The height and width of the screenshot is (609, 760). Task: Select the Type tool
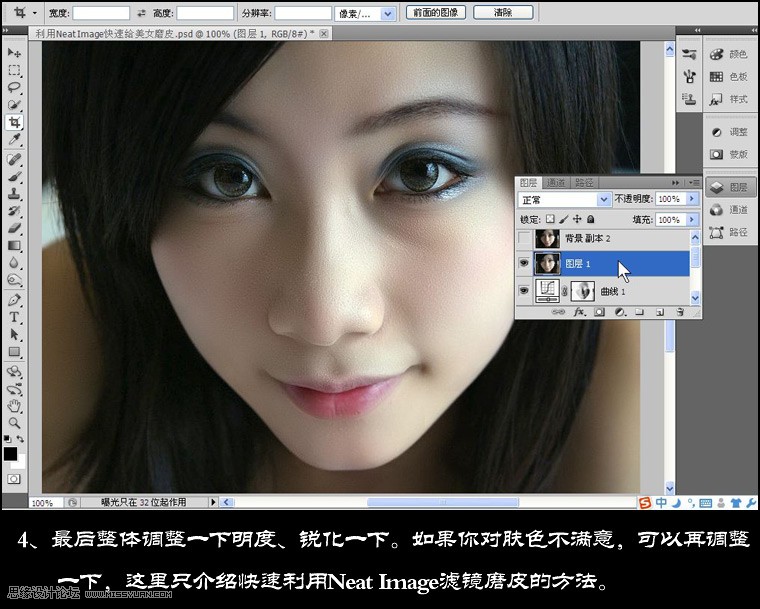14,318
